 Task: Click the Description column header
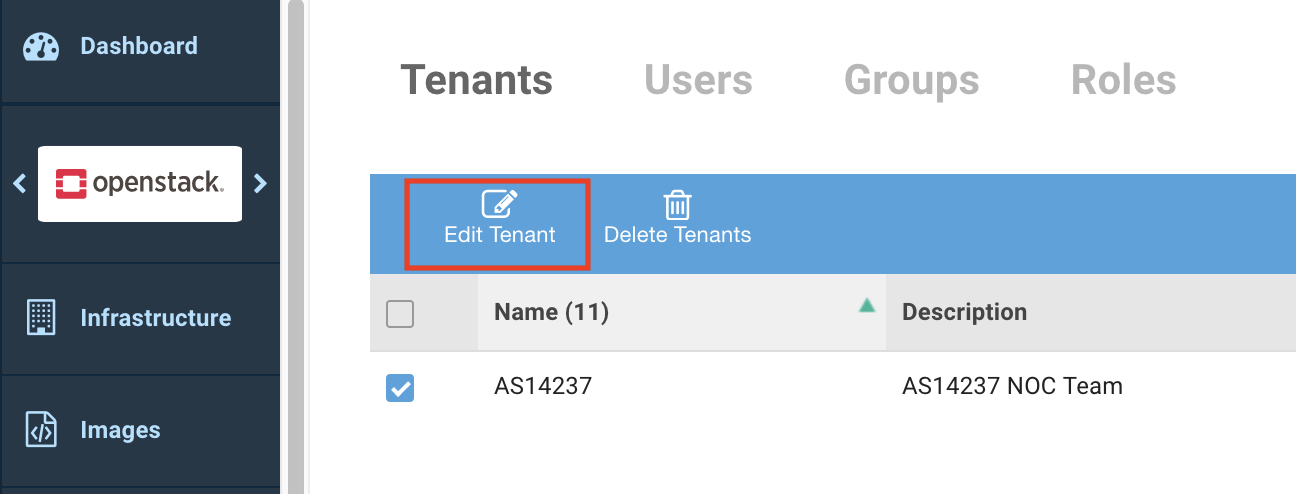click(964, 313)
